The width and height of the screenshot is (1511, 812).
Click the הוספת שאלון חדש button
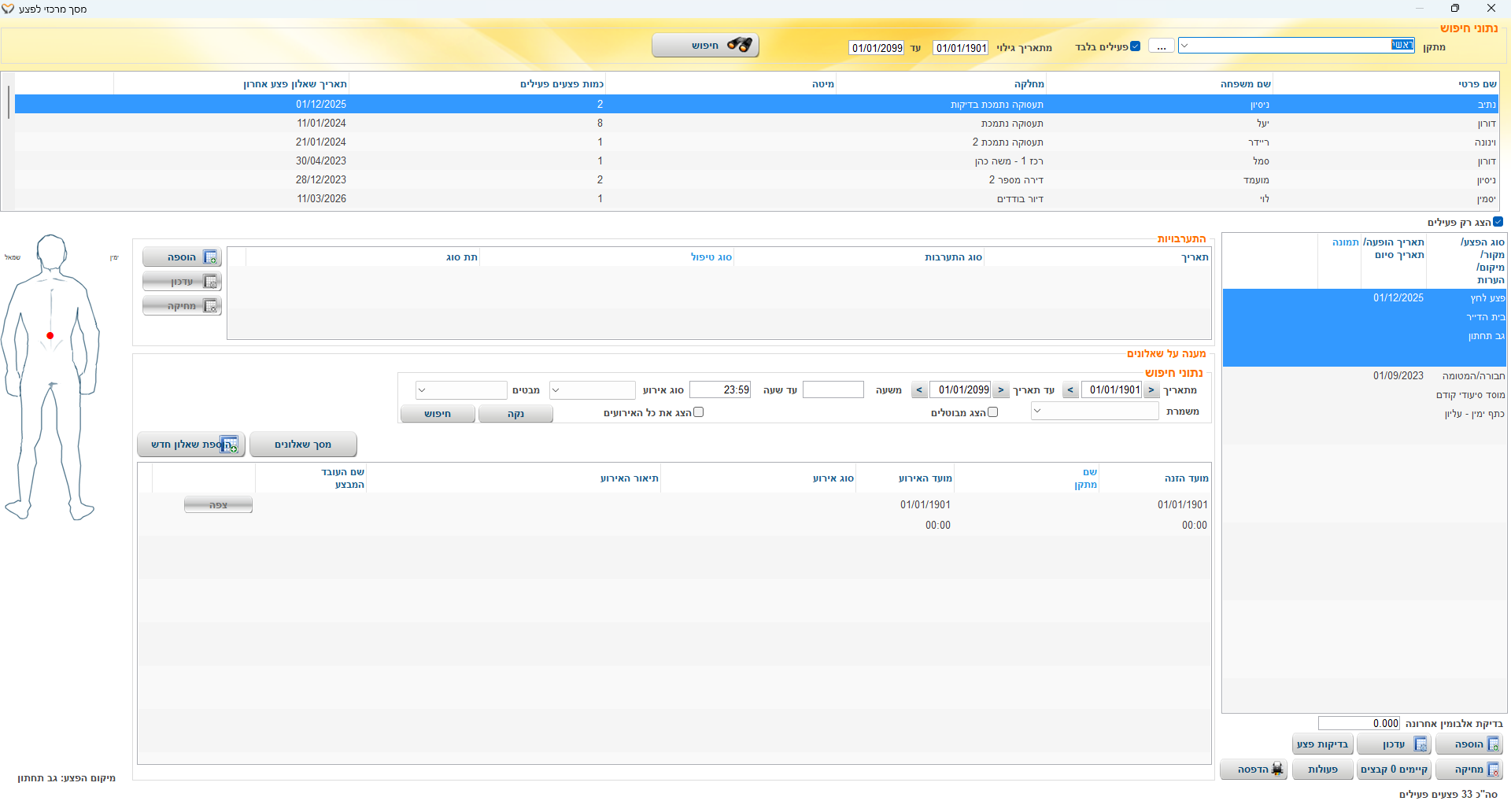pos(192,445)
